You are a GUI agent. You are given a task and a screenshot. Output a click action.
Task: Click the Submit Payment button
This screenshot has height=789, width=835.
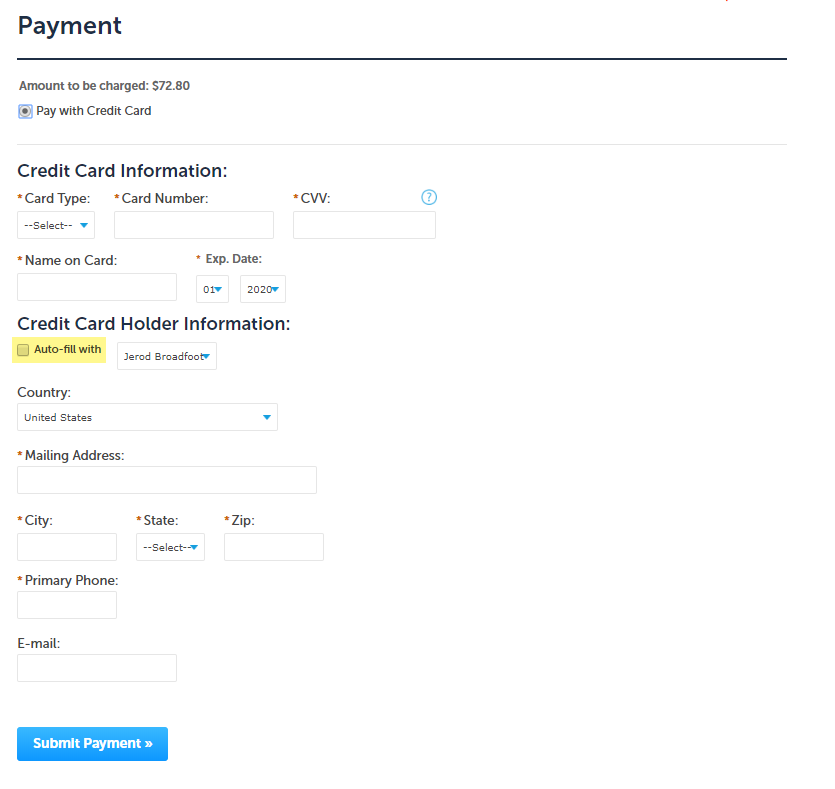click(x=92, y=744)
